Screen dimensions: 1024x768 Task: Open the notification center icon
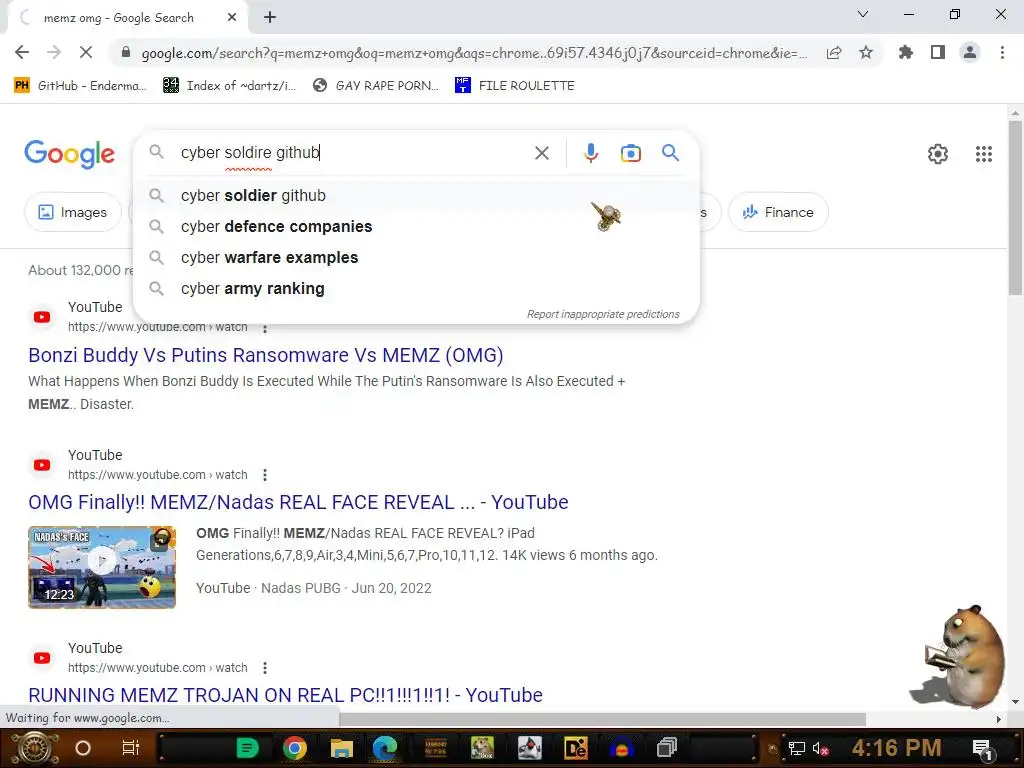tap(982, 748)
